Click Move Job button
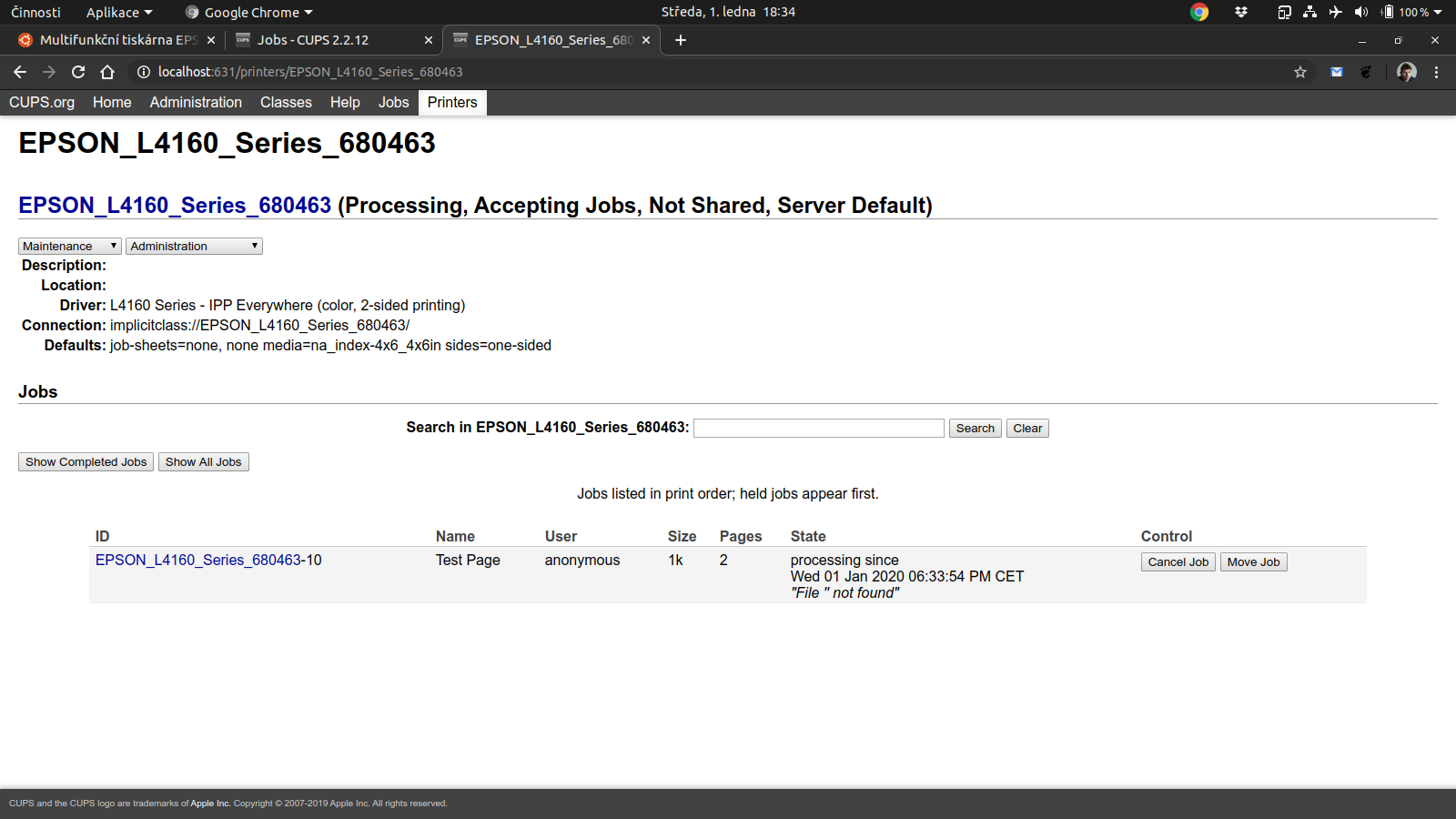This screenshot has height=819, width=1456. click(1253, 562)
